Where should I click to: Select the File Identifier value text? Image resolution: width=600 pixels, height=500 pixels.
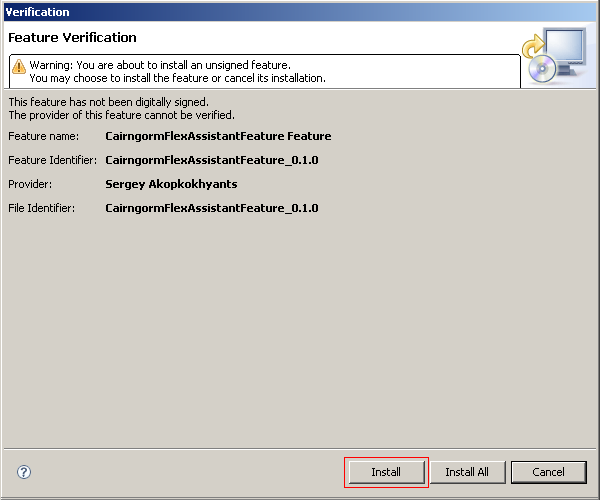click(211, 208)
